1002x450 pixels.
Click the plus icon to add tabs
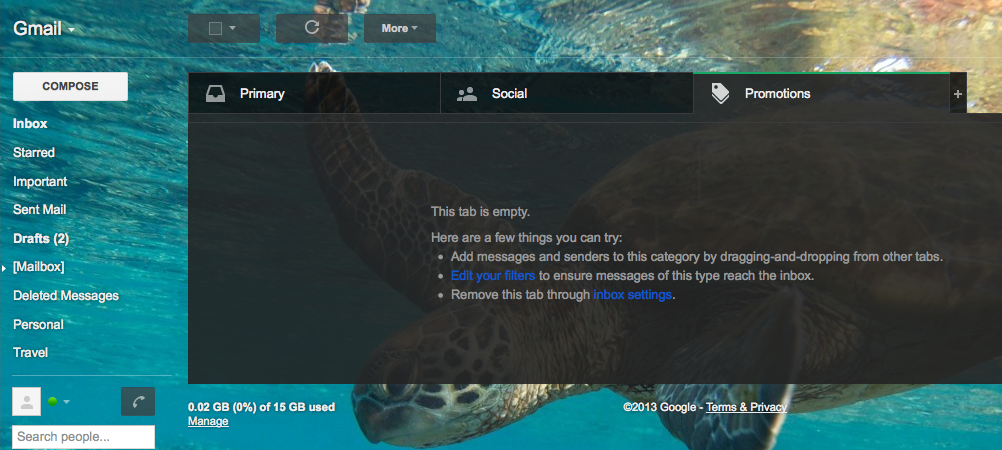point(957,94)
